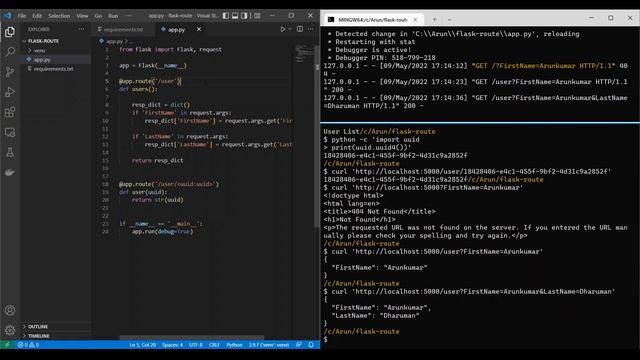Open notifications bell in status bar
Viewport: 640px width, 360px height.
coord(311,345)
